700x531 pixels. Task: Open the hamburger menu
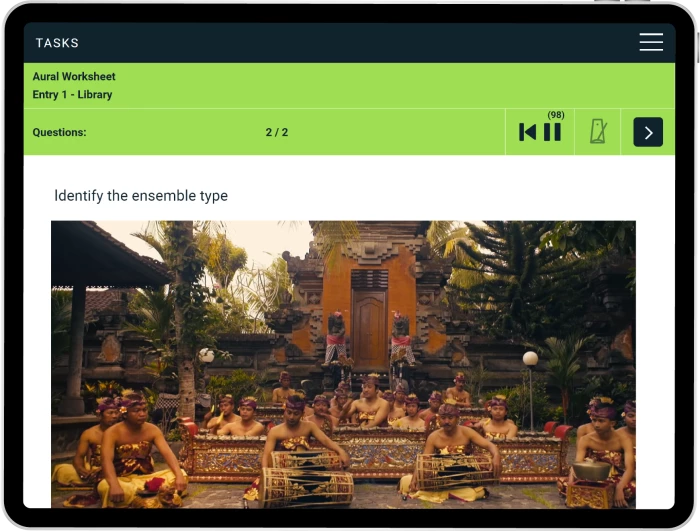click(651, 42)
